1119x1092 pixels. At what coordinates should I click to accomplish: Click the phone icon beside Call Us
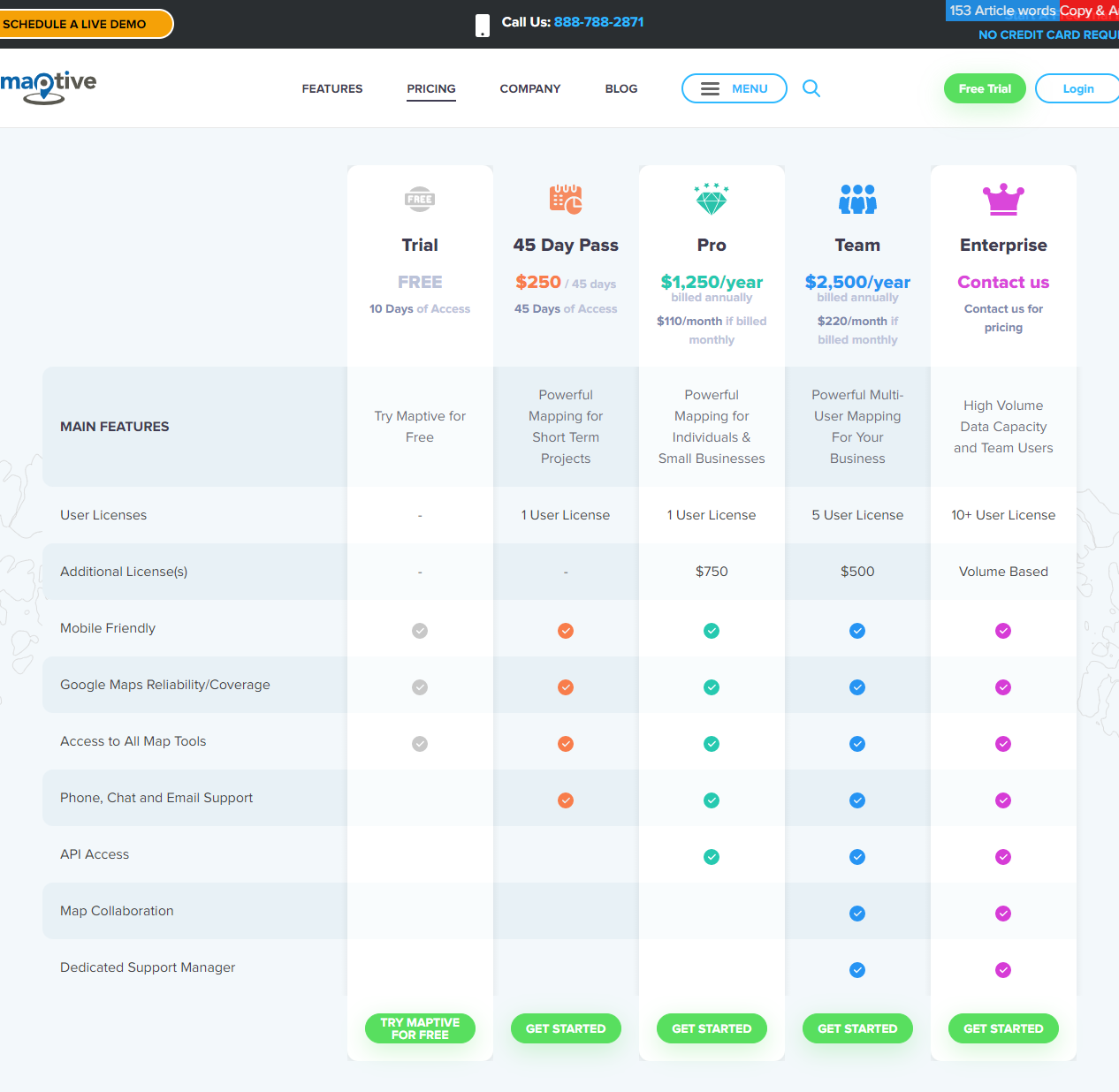[x=483, y=26]
